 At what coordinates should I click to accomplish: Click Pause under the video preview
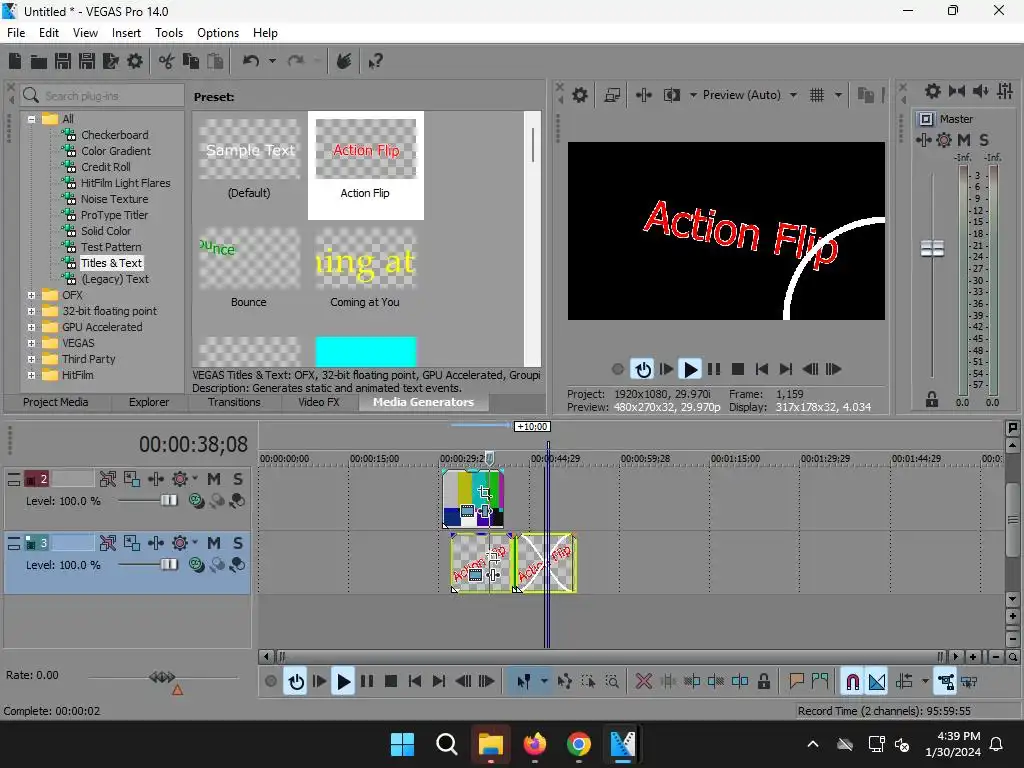point(714,369)
